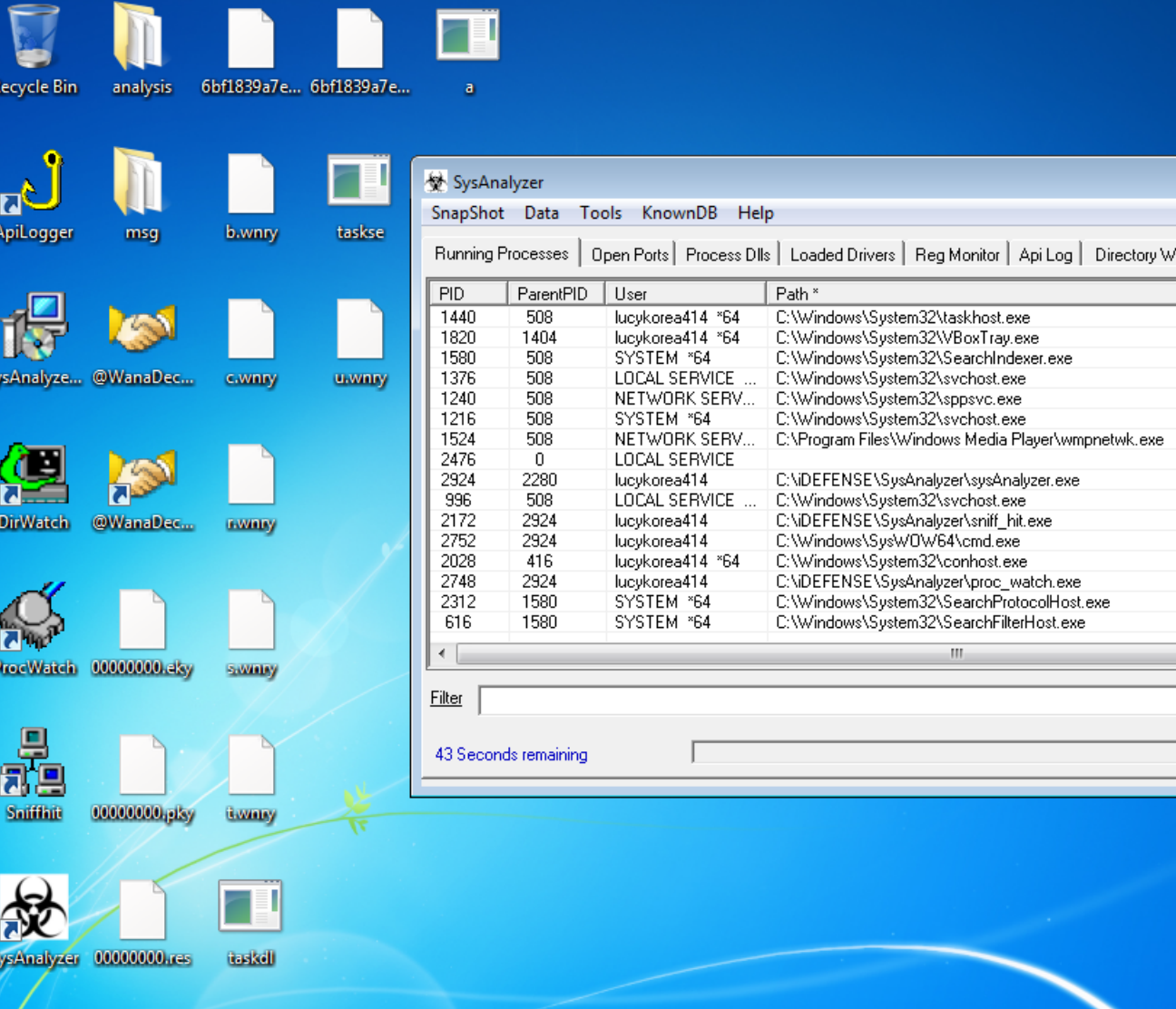This screenshot has width=1176, height=1009.
Task: Select the taskse executable icon
Action: [x=360, y=195]
